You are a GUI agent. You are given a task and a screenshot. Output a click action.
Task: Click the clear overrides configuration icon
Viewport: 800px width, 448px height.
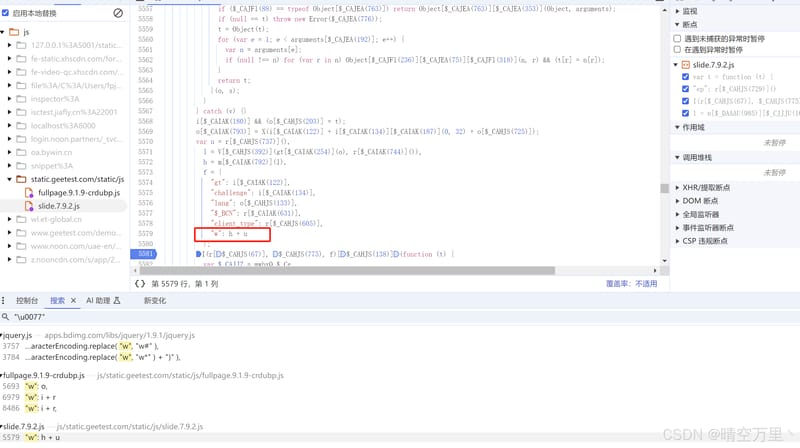point(118,13)
